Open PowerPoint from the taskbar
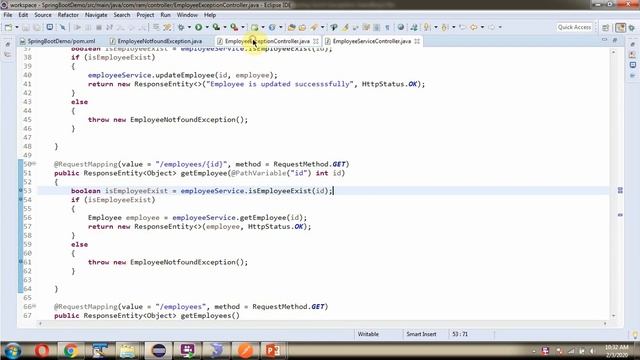 [x=273, y=351]
